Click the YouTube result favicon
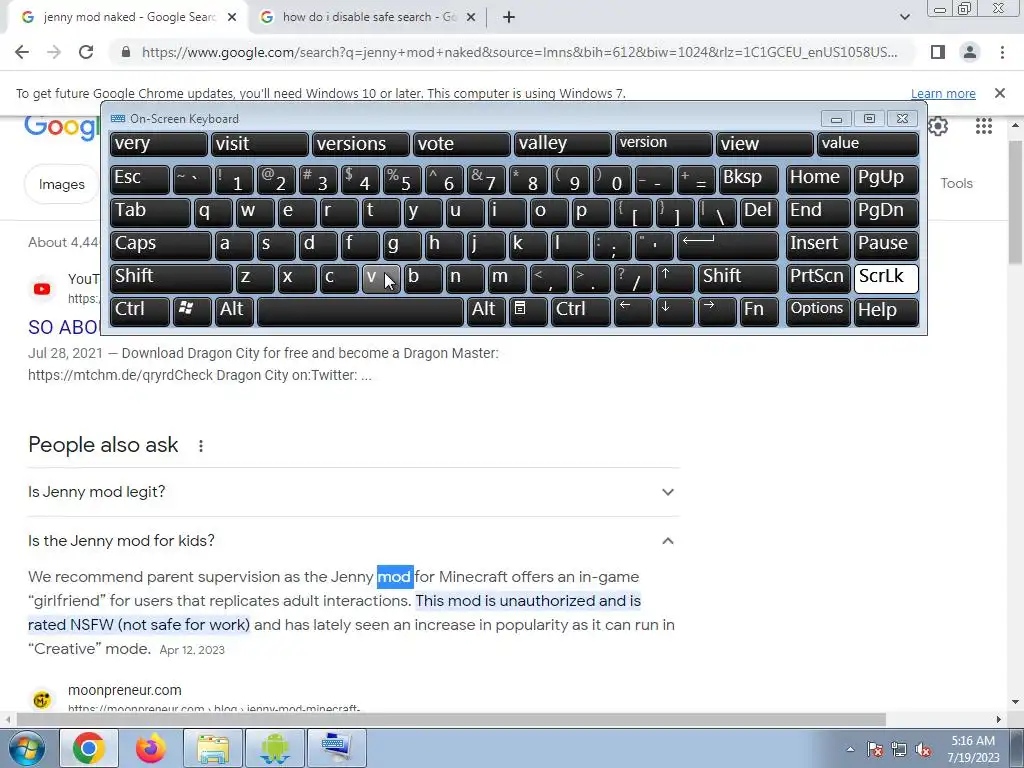 coord(42,289)
